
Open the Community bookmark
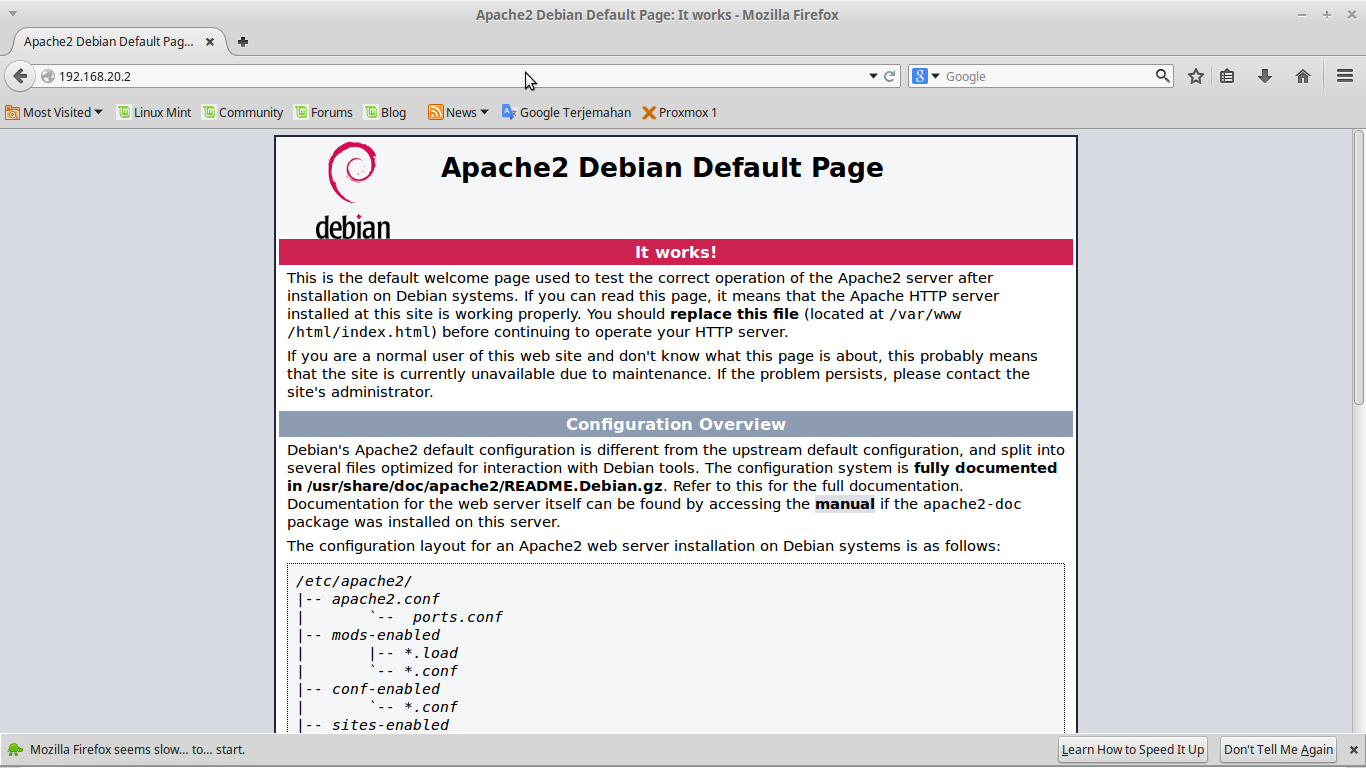coord(243,113)
